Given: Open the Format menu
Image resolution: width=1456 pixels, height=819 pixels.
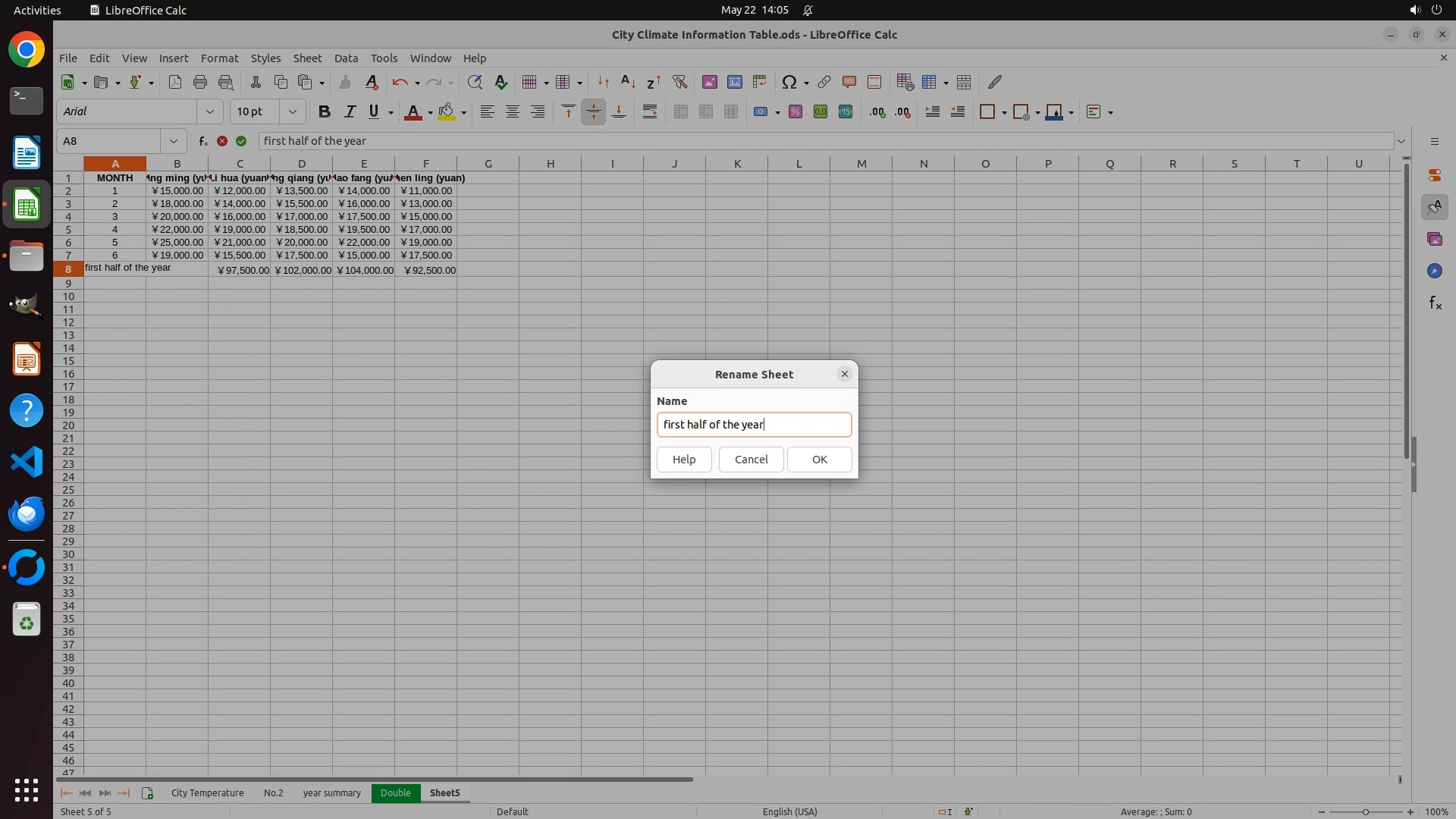Looking at the screenshot, I should coord(219,58).
